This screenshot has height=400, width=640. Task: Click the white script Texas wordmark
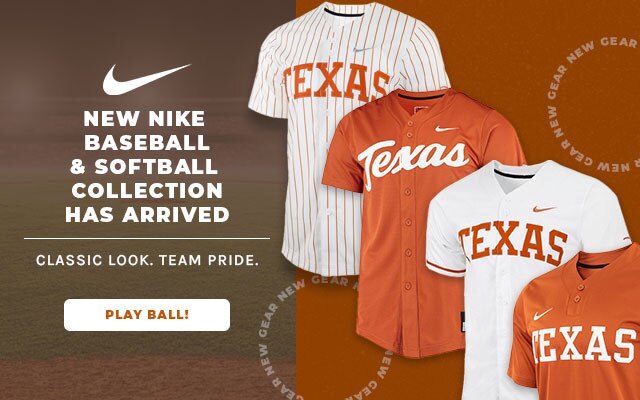(413, 161)
